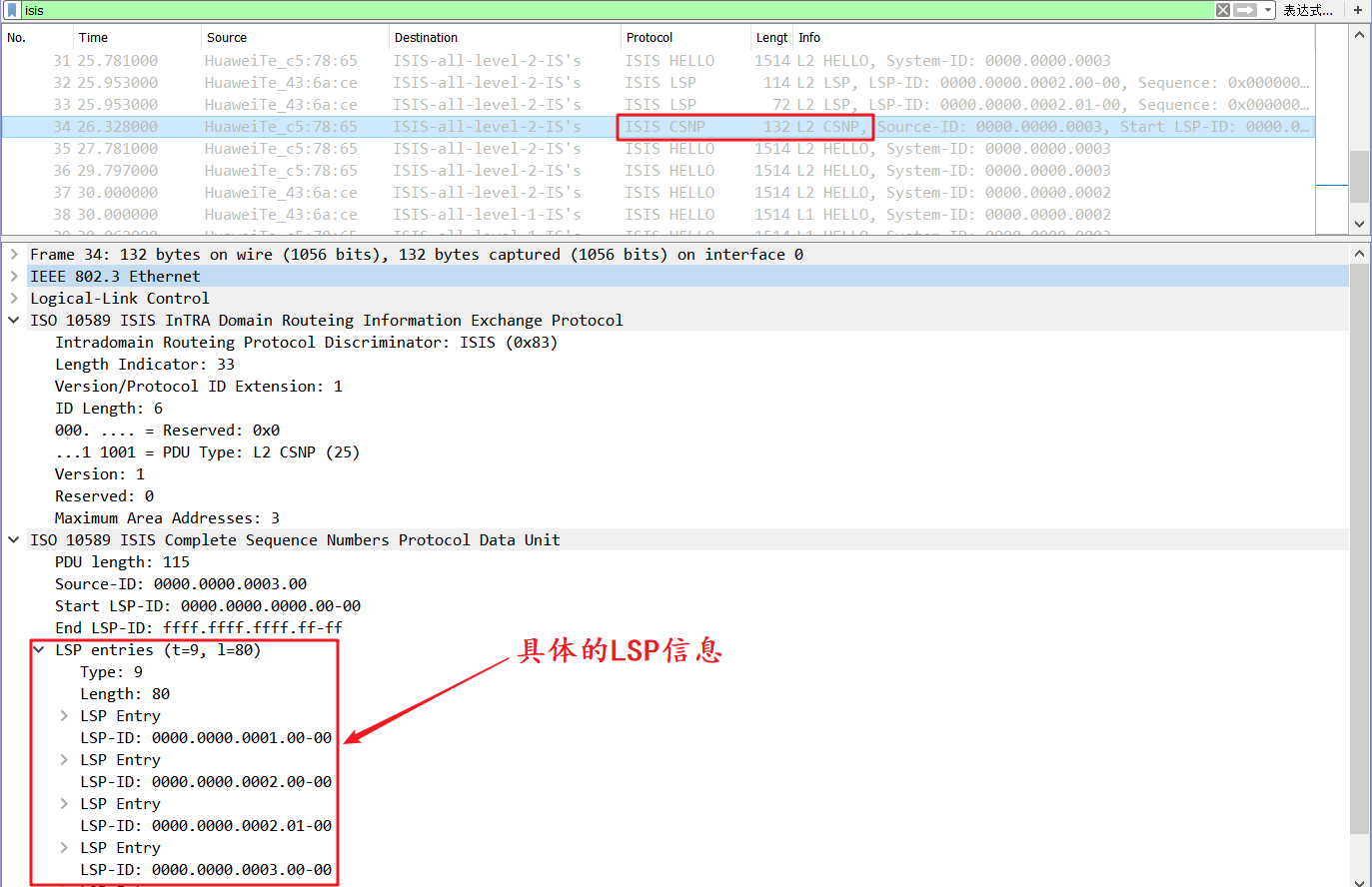The image size is (1372, 887).
Task: Click packet details scrollbar up arrow
Action: pos(1359,254)
